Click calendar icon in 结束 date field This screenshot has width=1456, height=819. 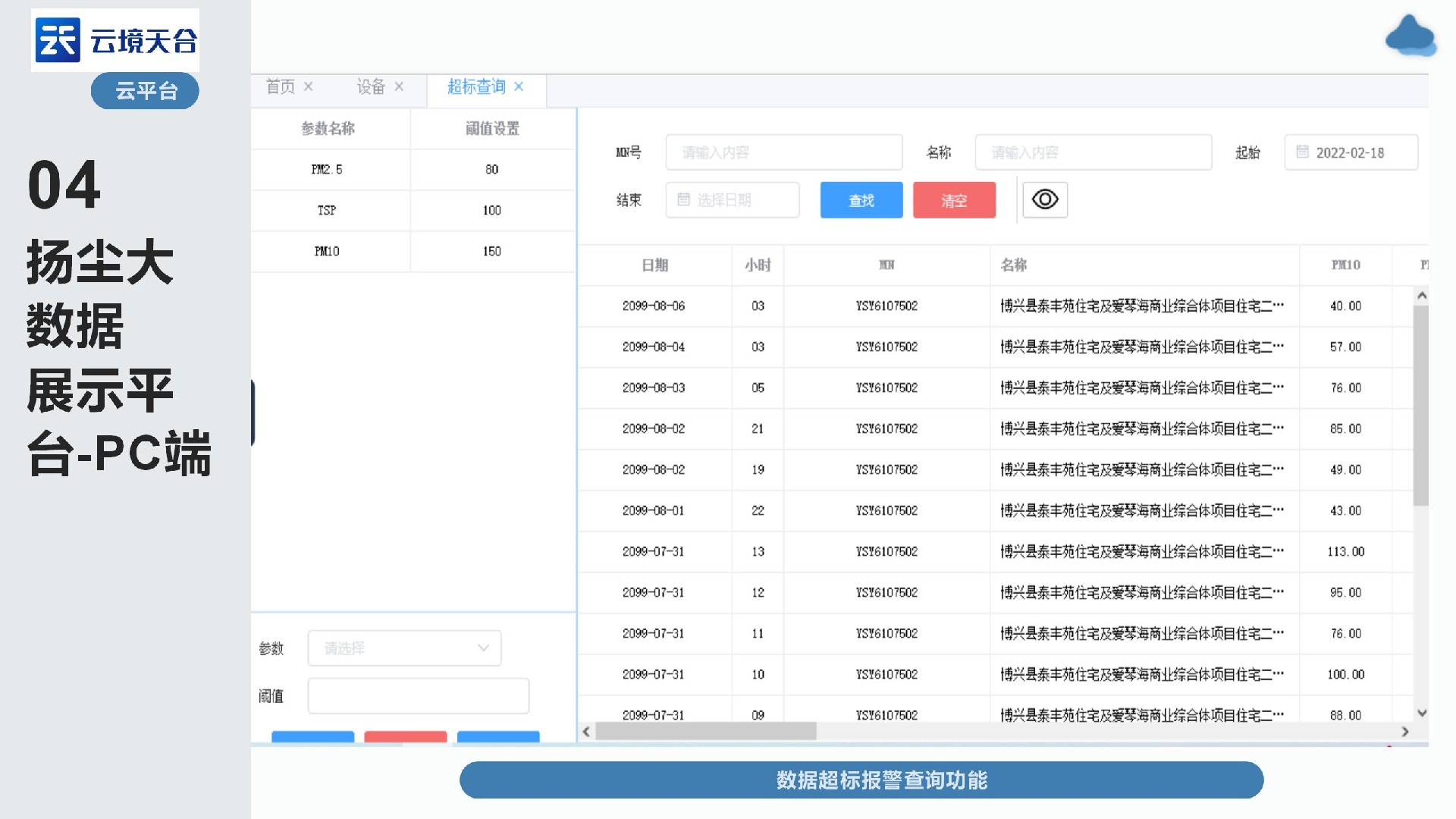(x=683, y=199)
